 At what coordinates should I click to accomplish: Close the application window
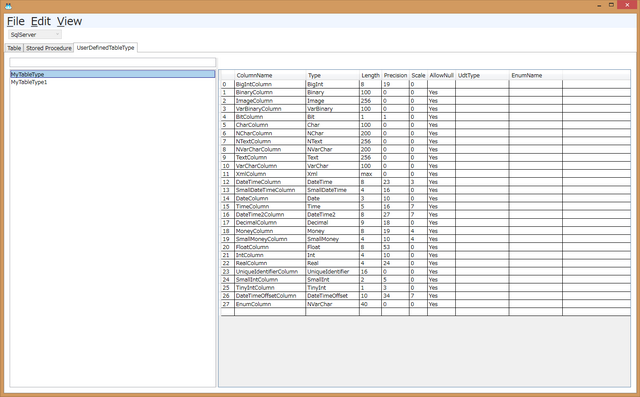[x=627, y=5]
